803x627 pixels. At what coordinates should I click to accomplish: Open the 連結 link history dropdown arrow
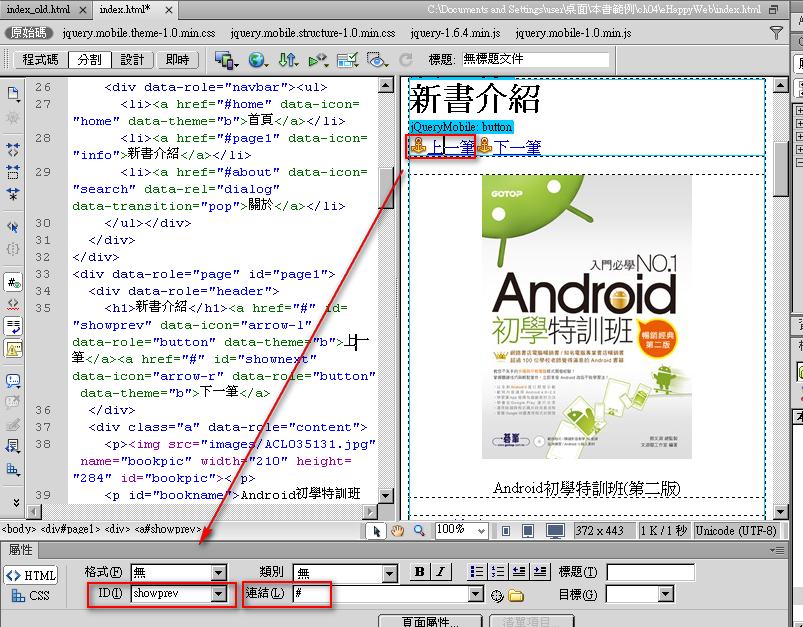tap(476, 594)
